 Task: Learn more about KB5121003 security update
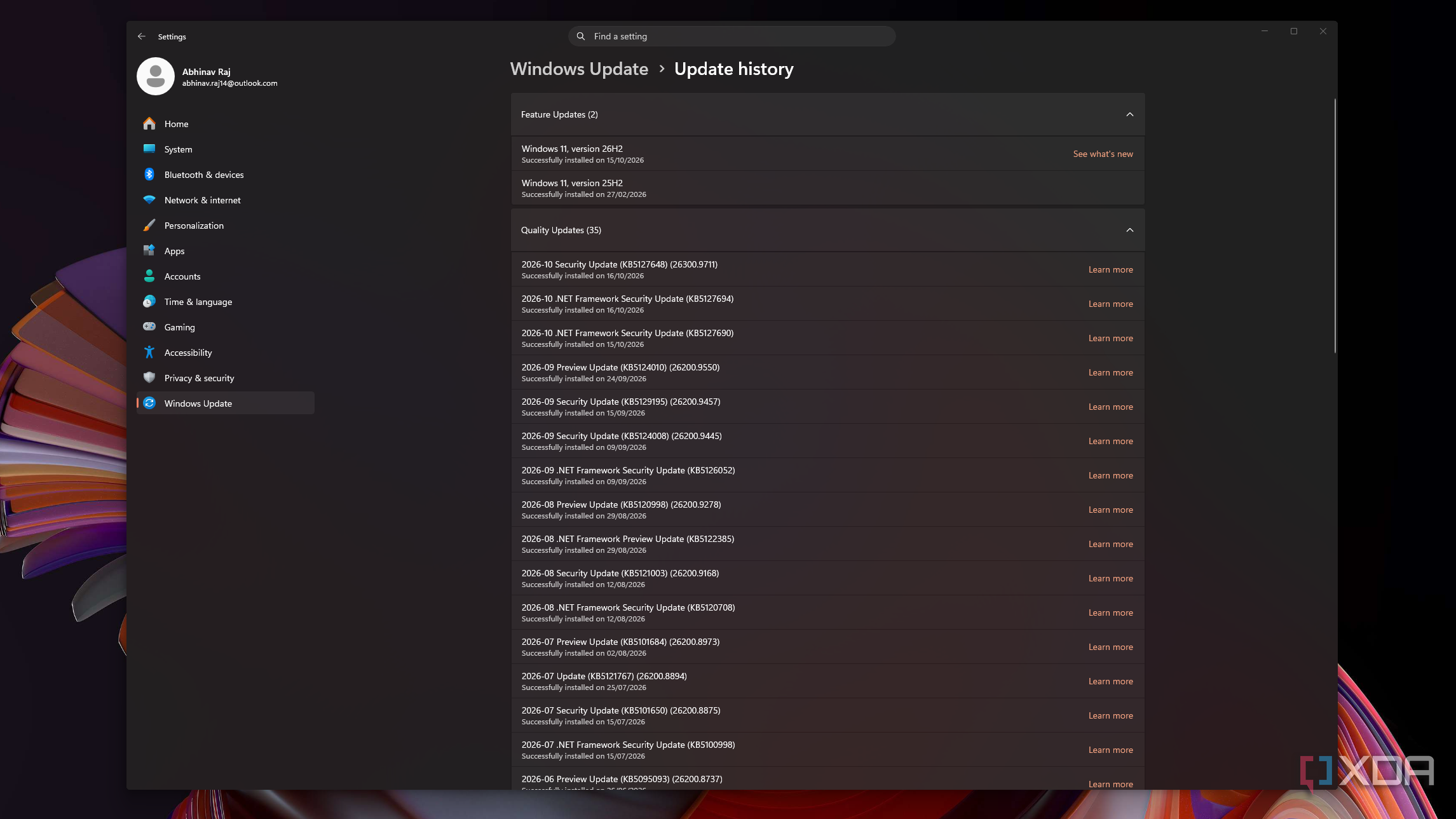point(1110,578)
